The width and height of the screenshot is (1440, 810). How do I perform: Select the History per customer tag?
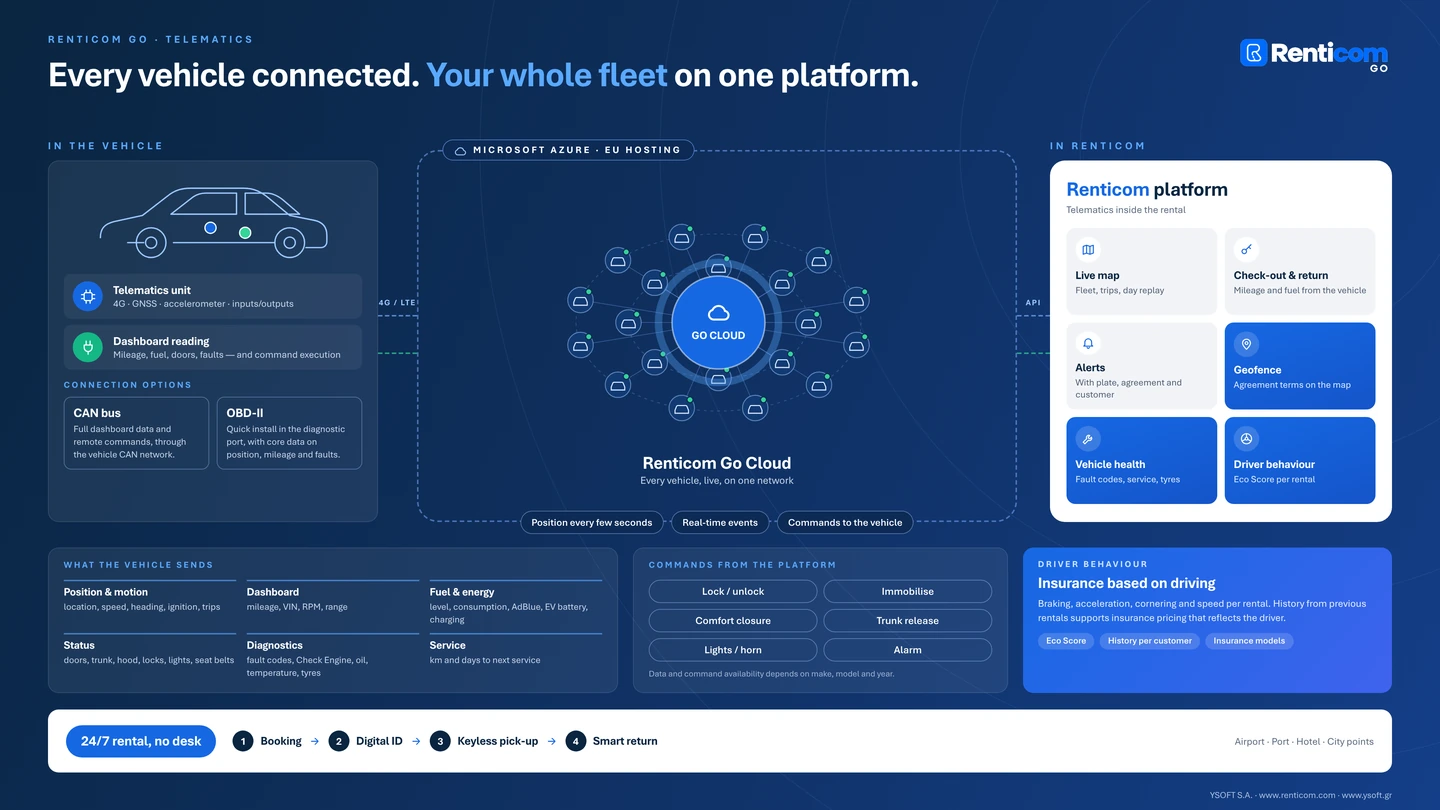1150,641
